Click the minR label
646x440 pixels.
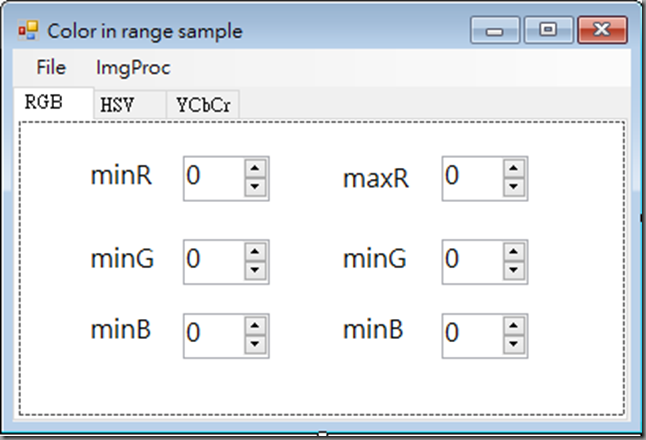121,176
